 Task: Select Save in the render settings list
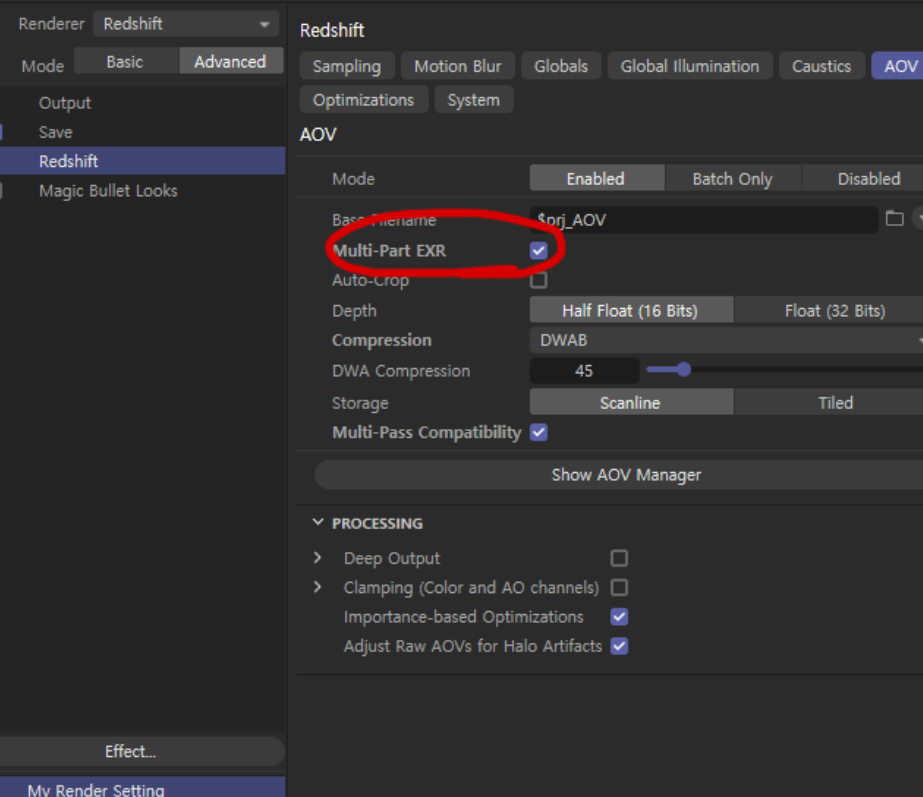point(55,132)
